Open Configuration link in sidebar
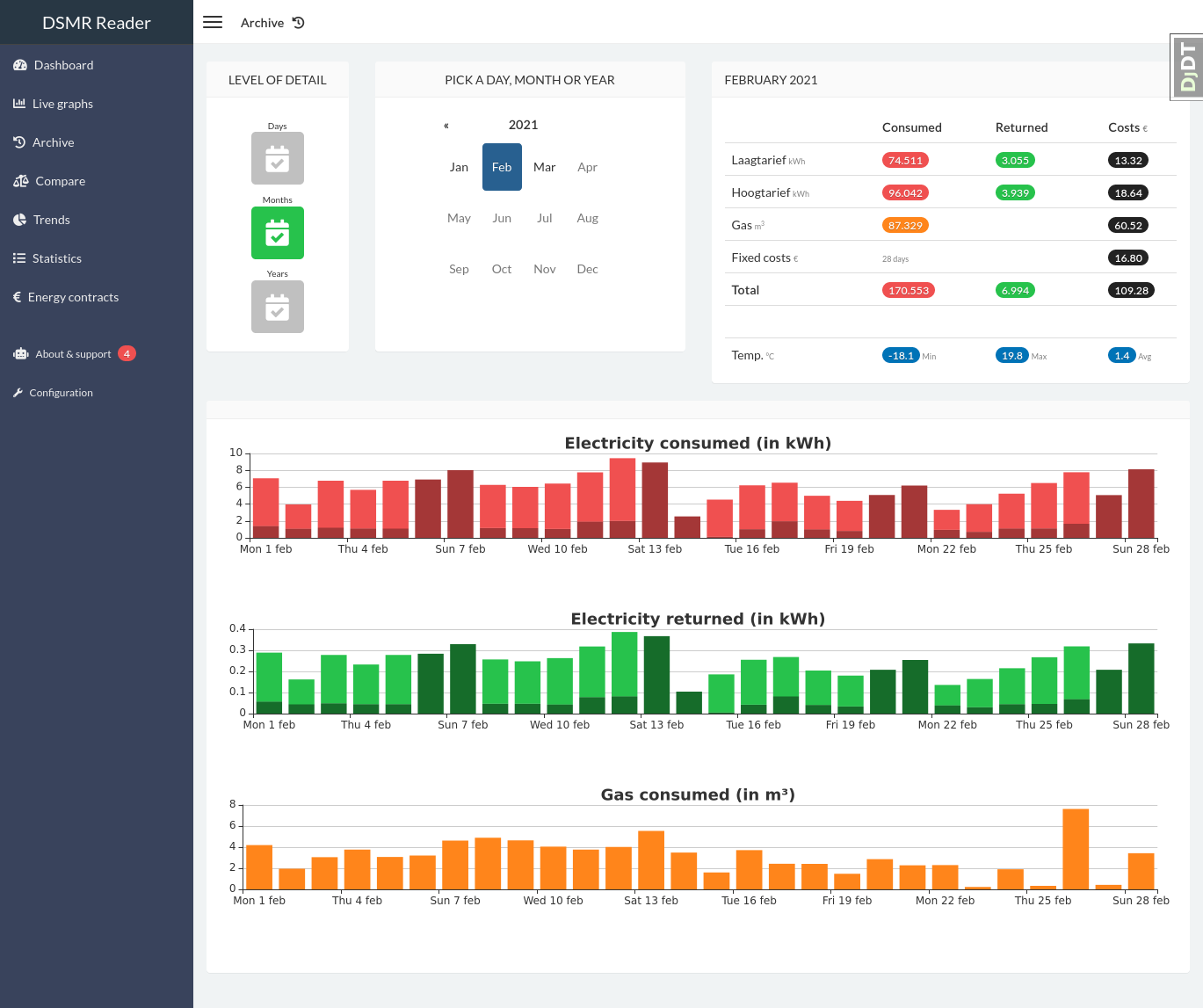The image size is (1203, 1008). click(97, 393)
